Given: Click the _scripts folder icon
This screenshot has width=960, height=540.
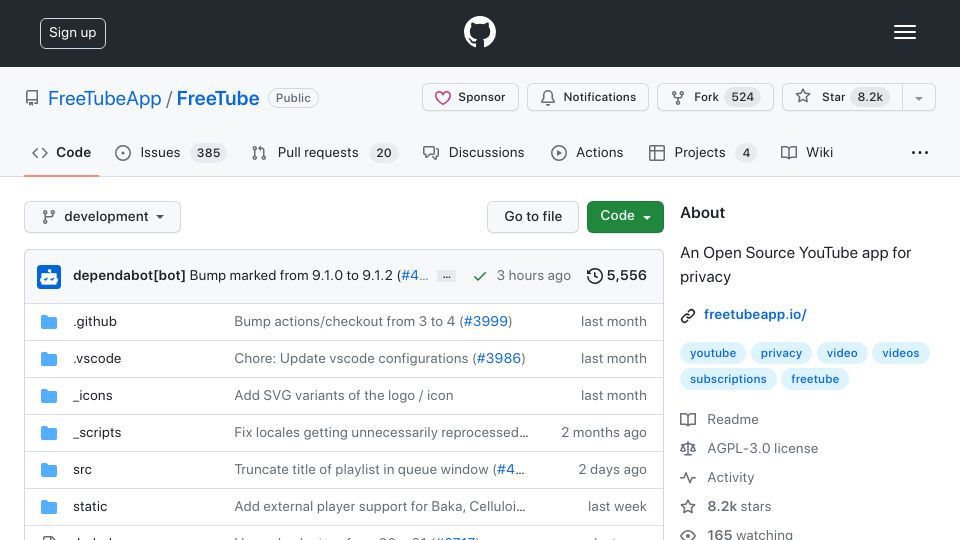Looking at the screenshot, I should coord(49,433).
